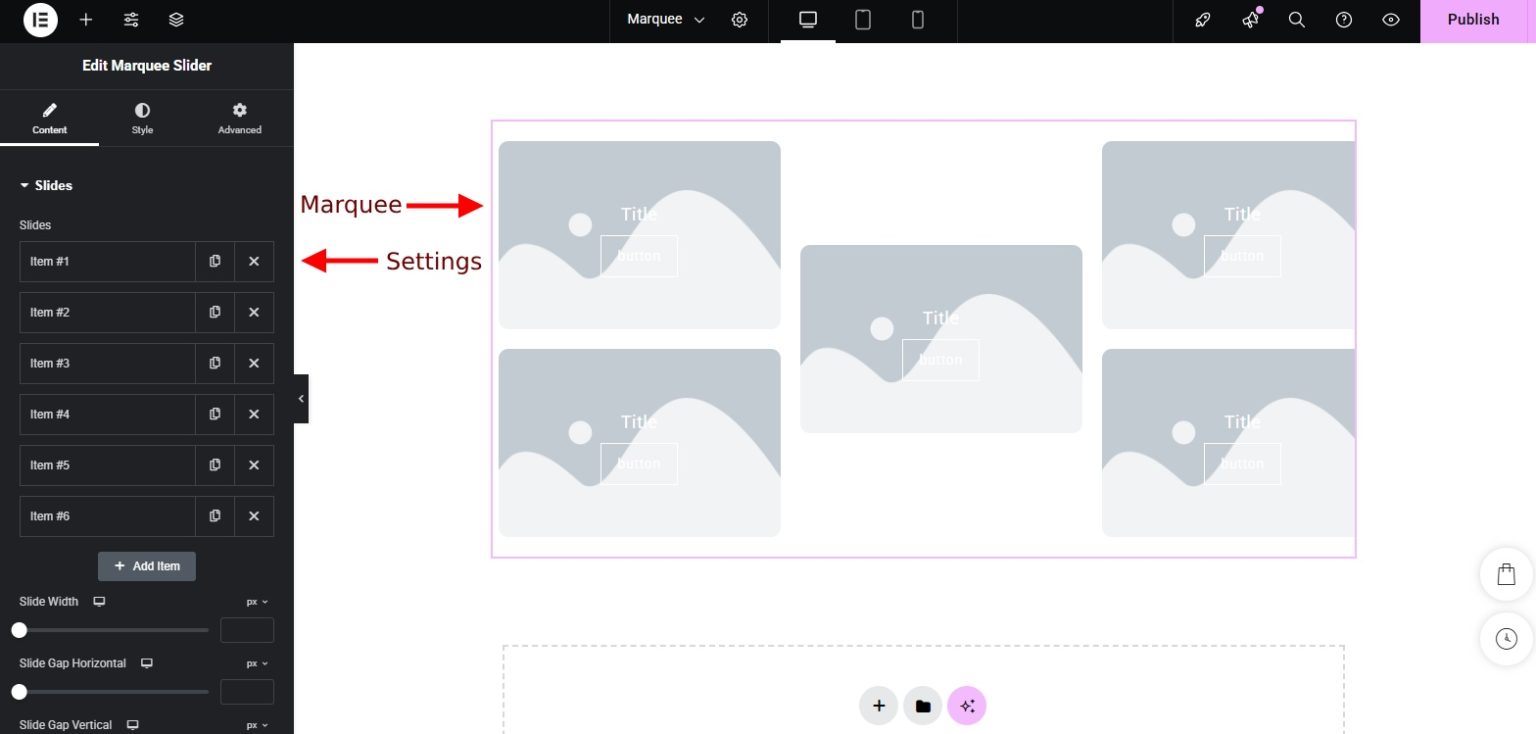Open site settings sliders icon

click(x=131, y=20)
